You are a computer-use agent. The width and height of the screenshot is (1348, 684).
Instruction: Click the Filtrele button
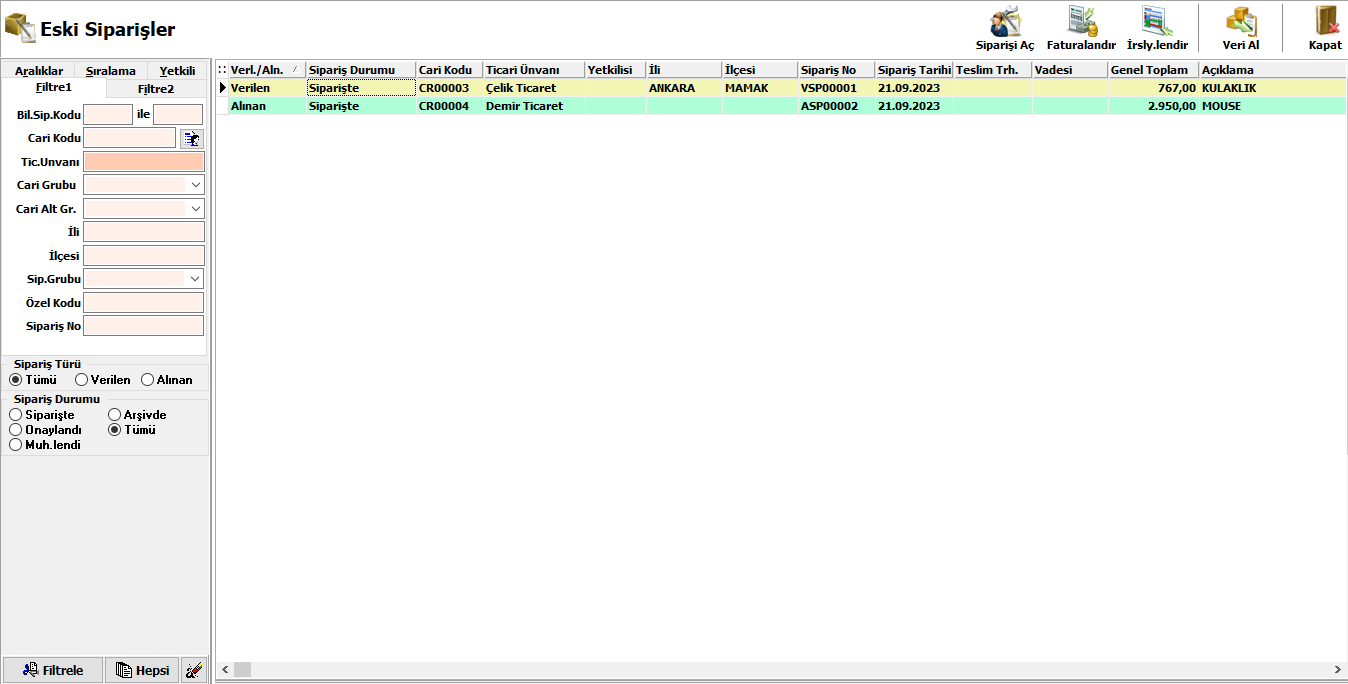(x=53, y=670)
